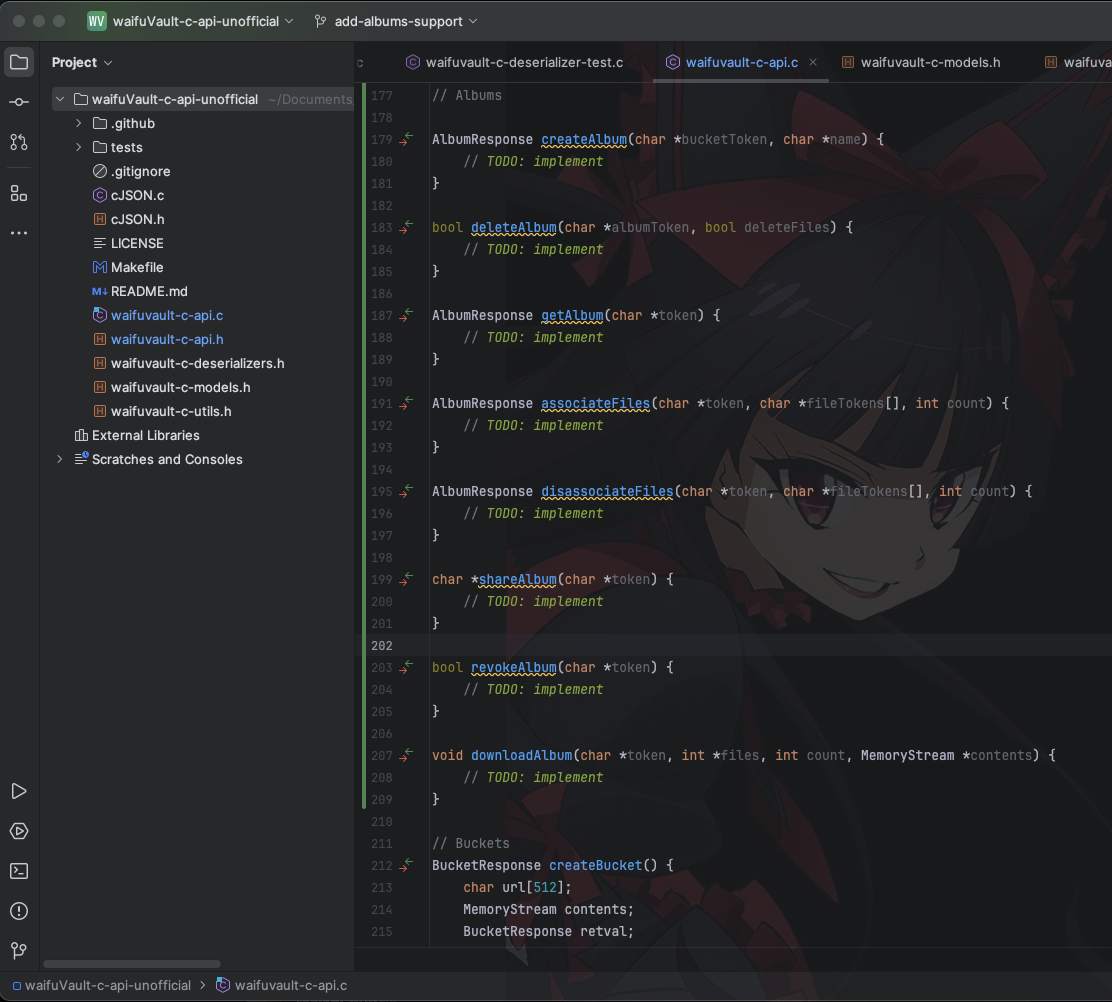Open the Project view options dropdown
Screen dimensions: 1112x1002
pos(82,62)
